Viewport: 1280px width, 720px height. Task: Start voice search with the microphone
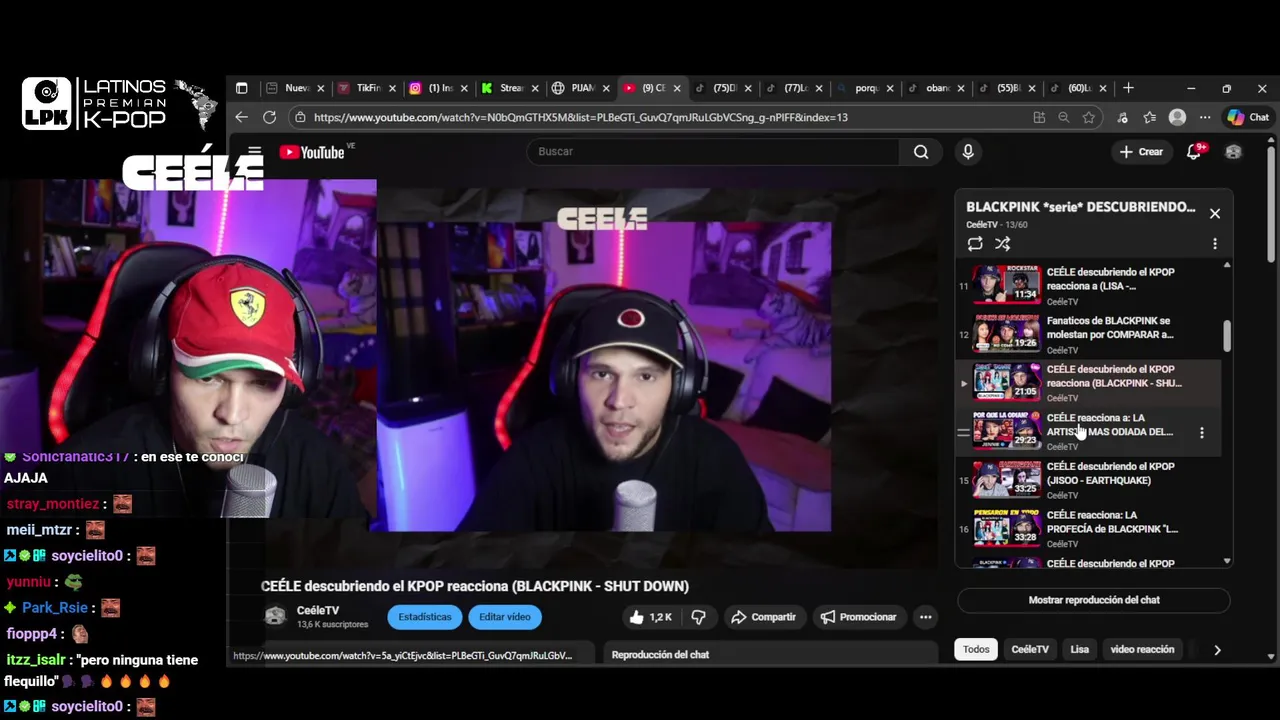[967, 152]
